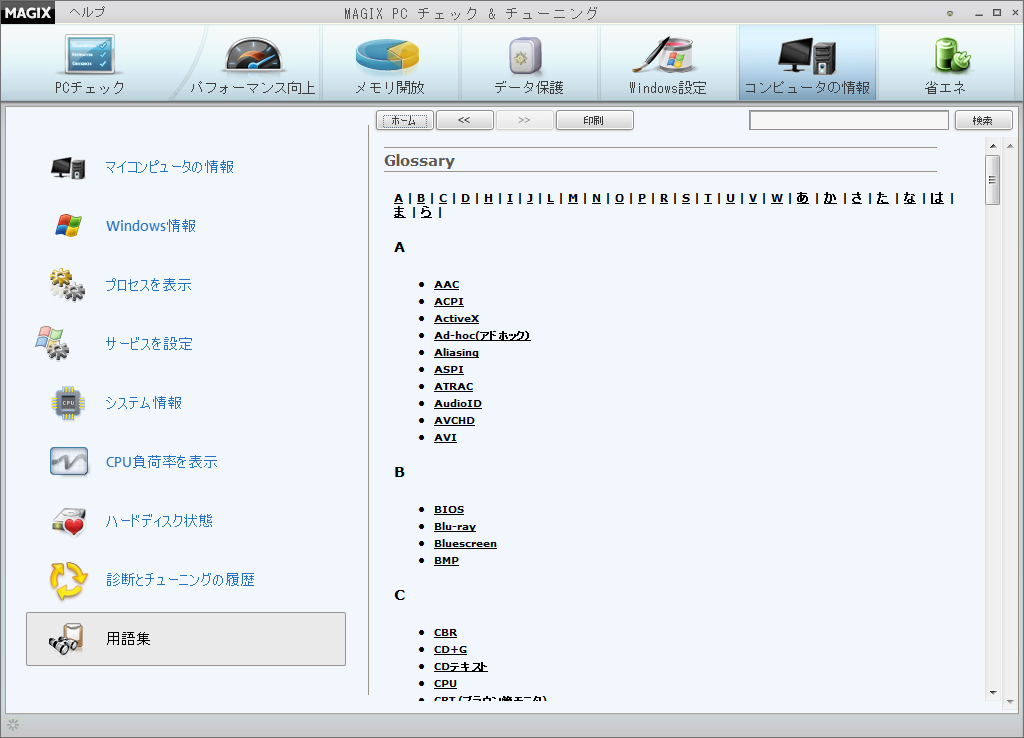
Task: Click the spinner icon in status bar
Action: pos(13,724)
